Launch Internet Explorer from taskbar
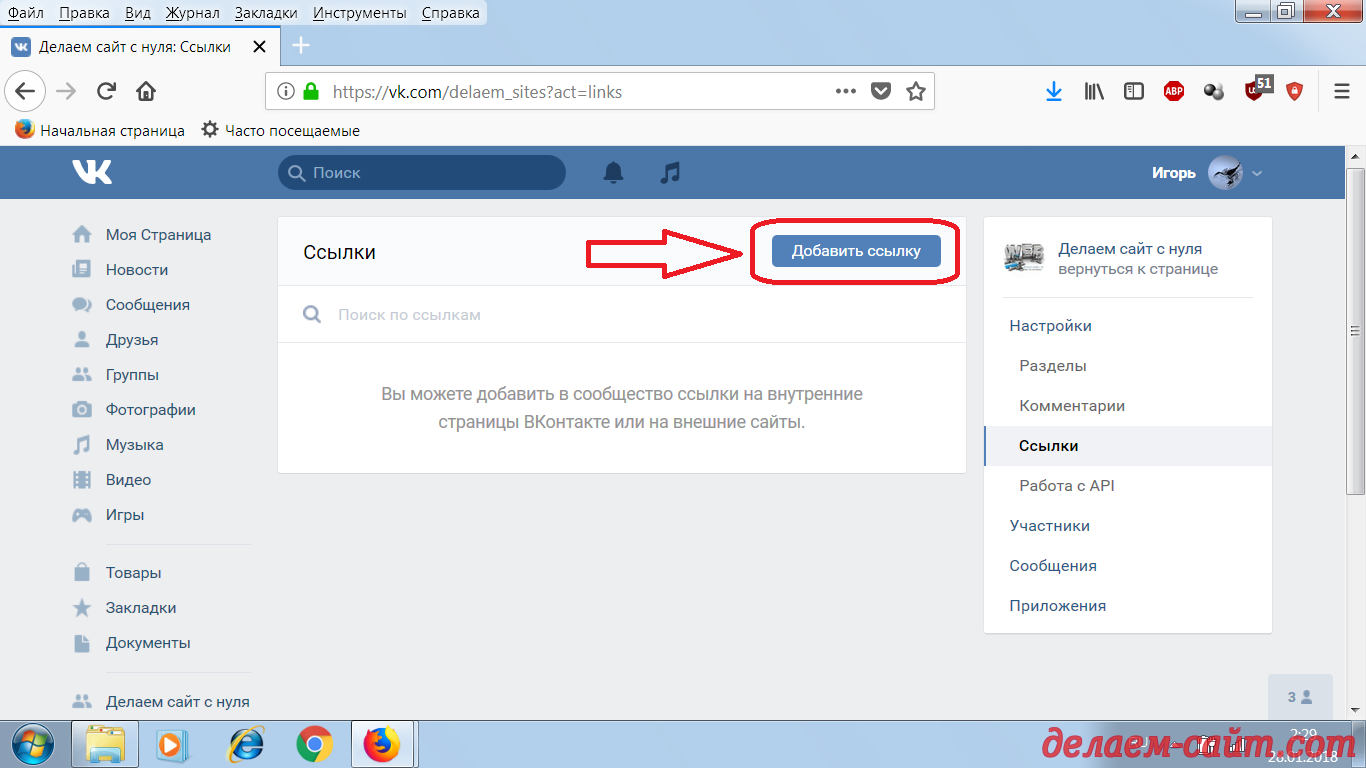The height and width of the screenshot is (768, 1366). [245, 745]
